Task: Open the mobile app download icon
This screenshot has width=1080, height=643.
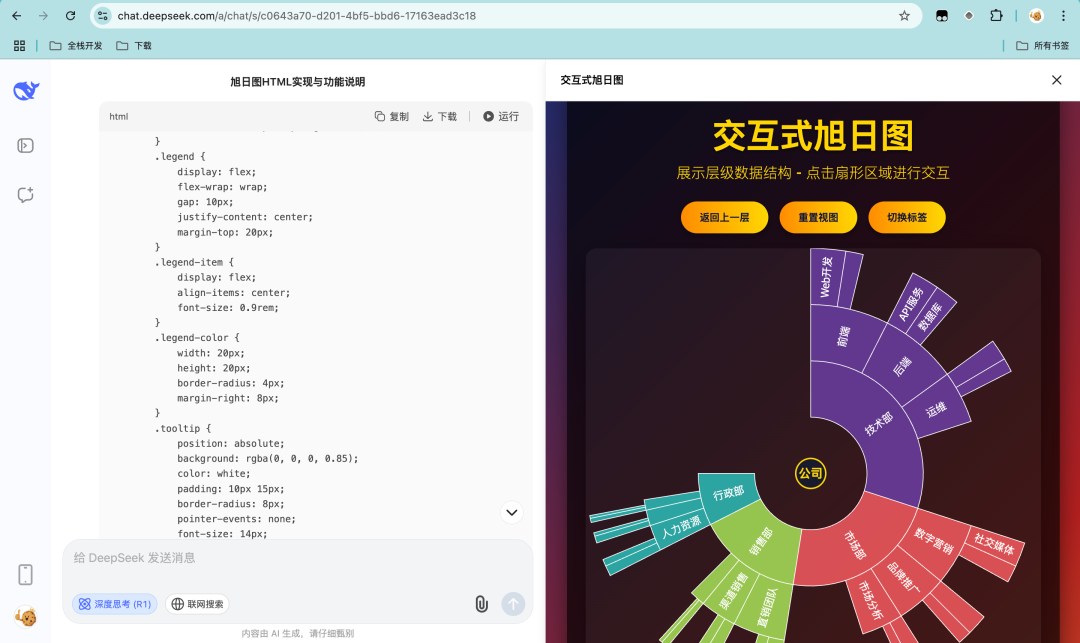Action: point(25,574)
